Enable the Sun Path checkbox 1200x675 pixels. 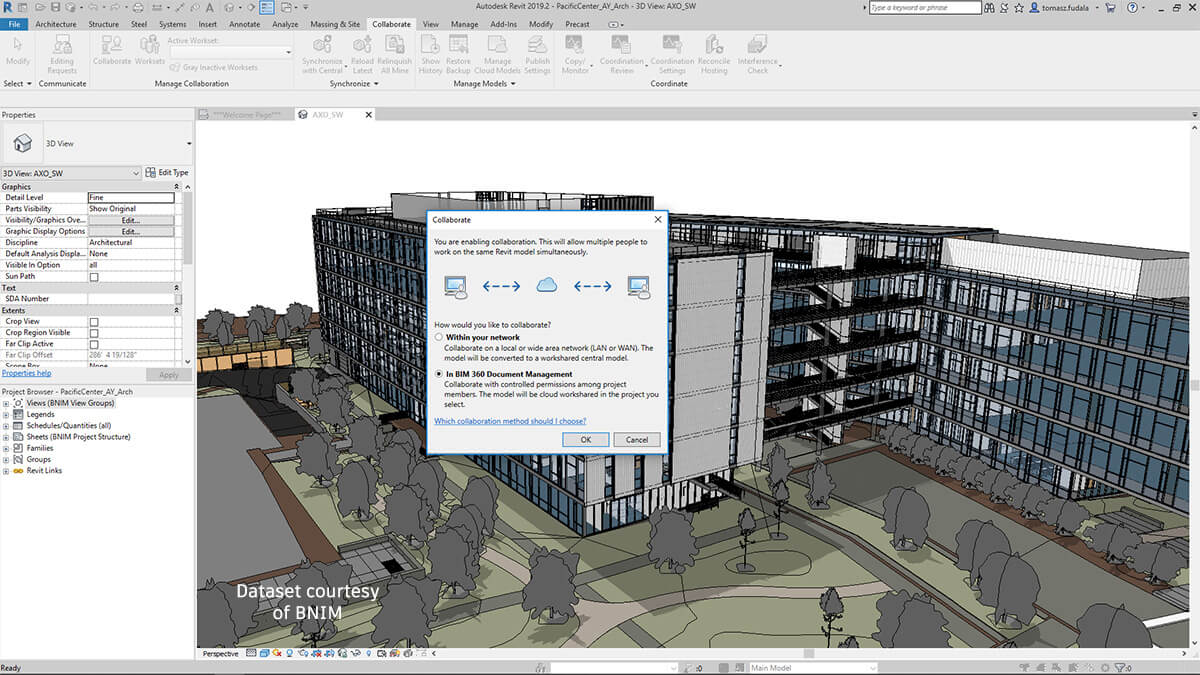coord(94,277)
